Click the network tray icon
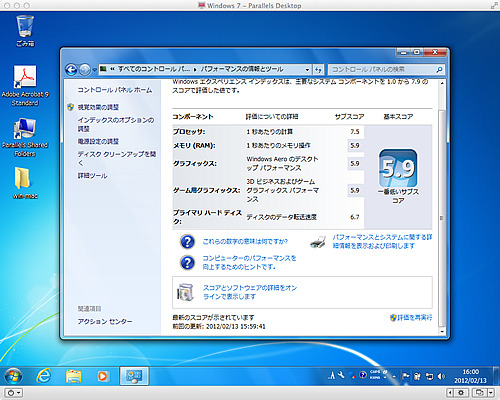The width and height of the screenshot is (500, 400). (429, 376)
